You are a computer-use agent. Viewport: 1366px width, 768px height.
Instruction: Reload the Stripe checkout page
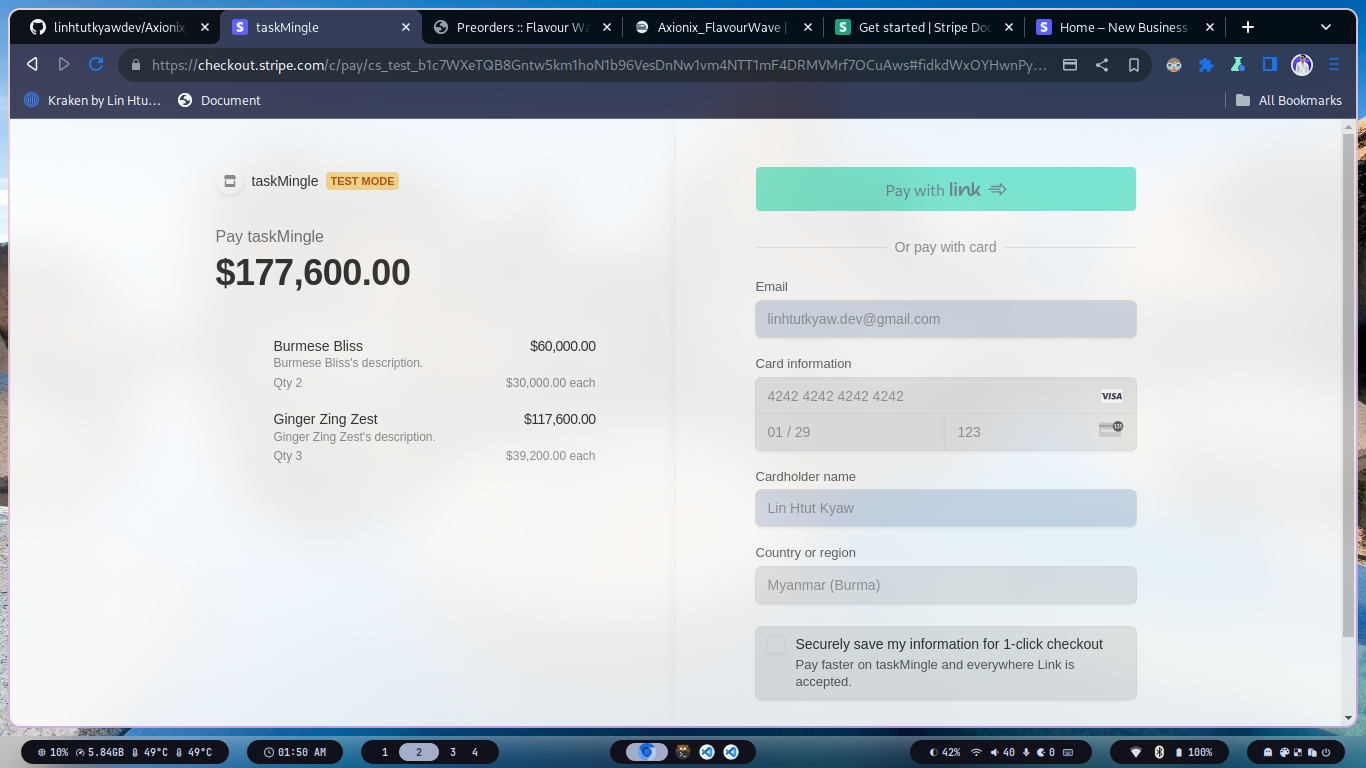[x=96, y=64]
